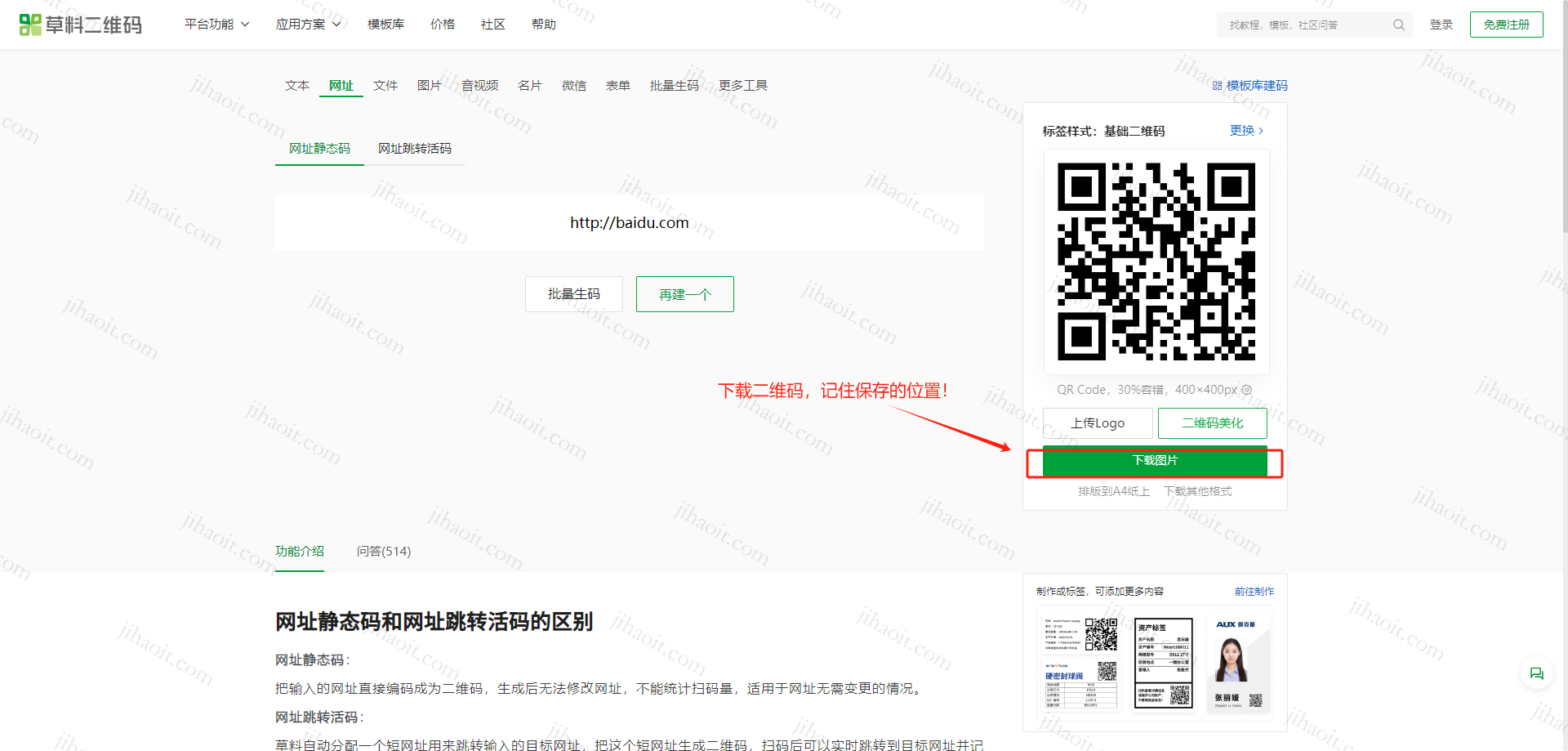Click the 资产标签 template thumbnail
This screenshot has height=751, width=1568.
click(1163, 664)
